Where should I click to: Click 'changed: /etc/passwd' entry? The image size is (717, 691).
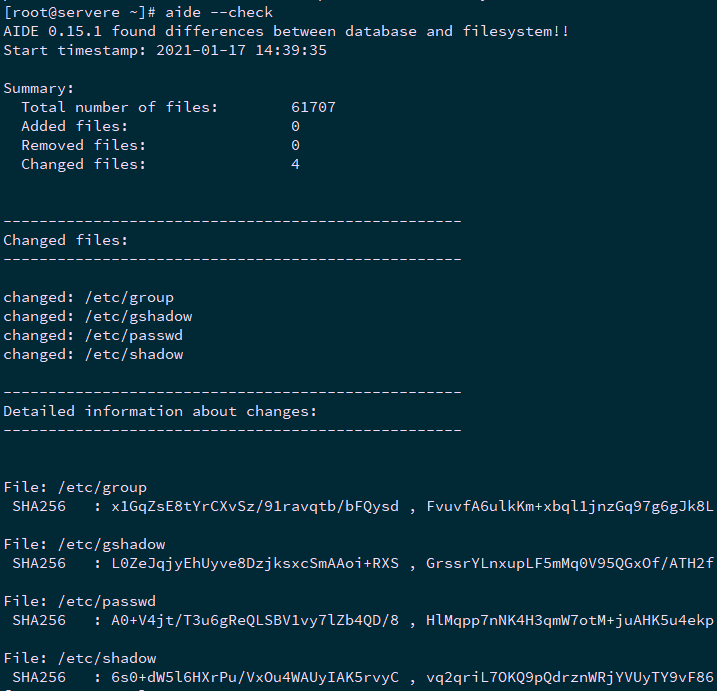pos(93,335)
